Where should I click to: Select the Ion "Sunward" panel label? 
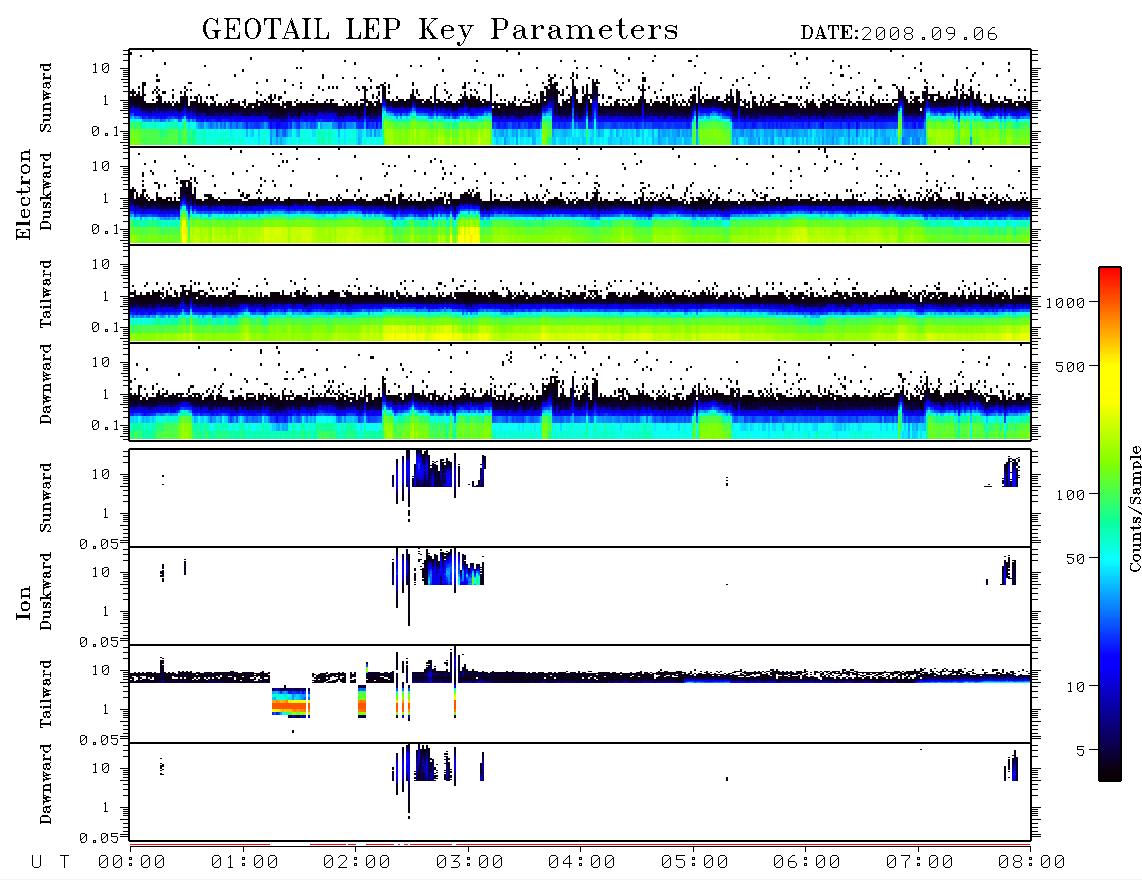46,498
